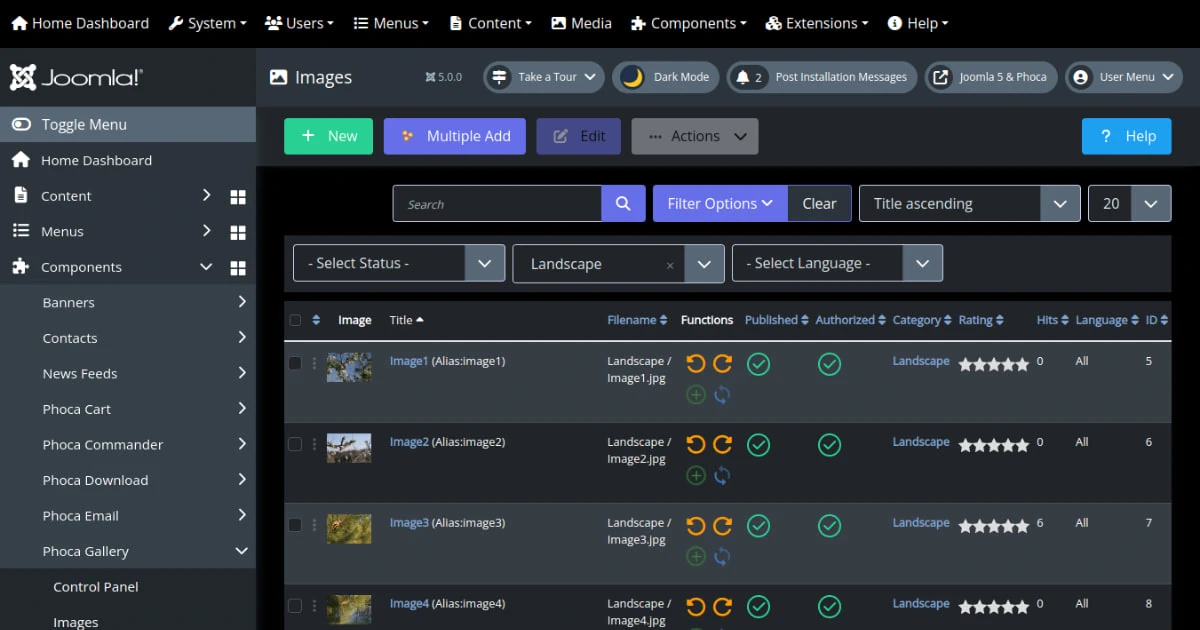1200x630 pixels.
Task: Click the Image2 thumbnail preview
Action: click(349, 448)
